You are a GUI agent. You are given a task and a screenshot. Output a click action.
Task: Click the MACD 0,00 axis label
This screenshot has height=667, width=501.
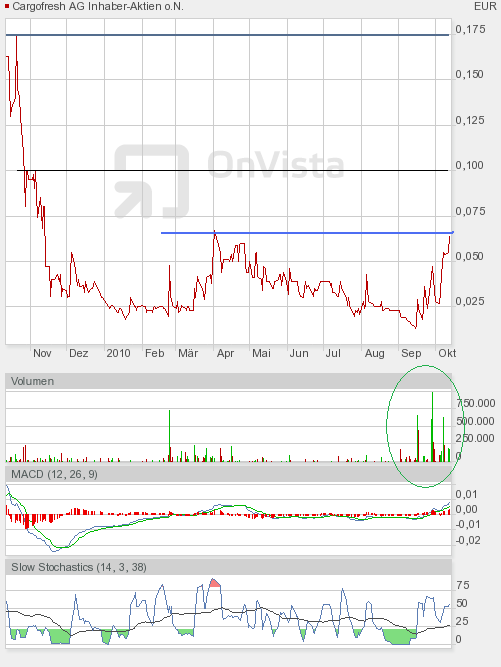(467, 509)
